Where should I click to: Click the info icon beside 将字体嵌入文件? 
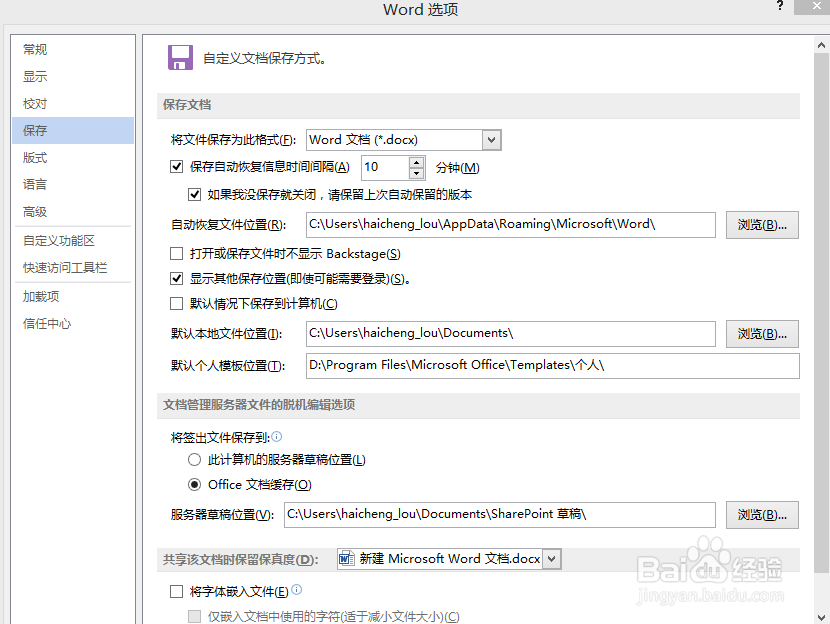(296, 590)
